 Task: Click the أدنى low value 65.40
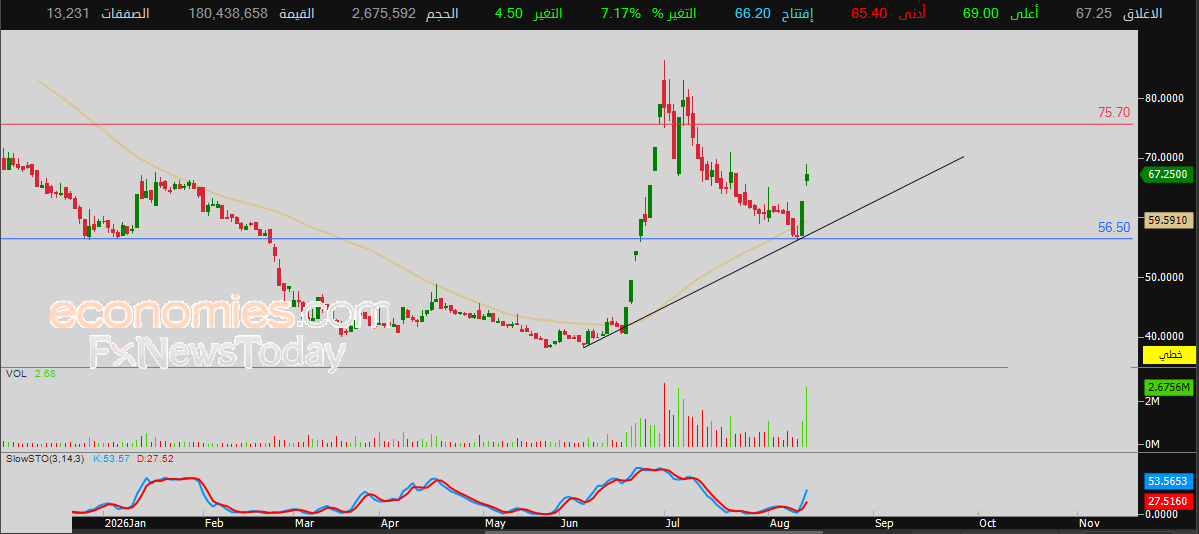870,14
